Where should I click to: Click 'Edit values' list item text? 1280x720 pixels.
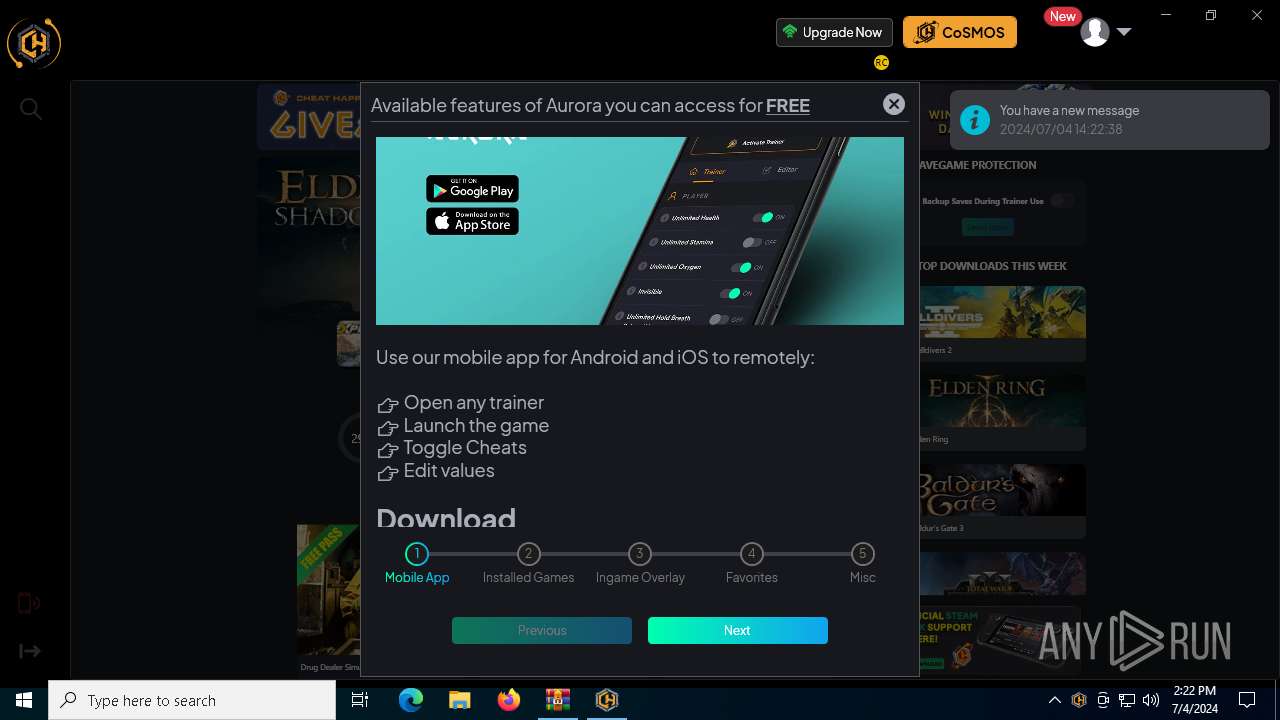pos(449,470)
